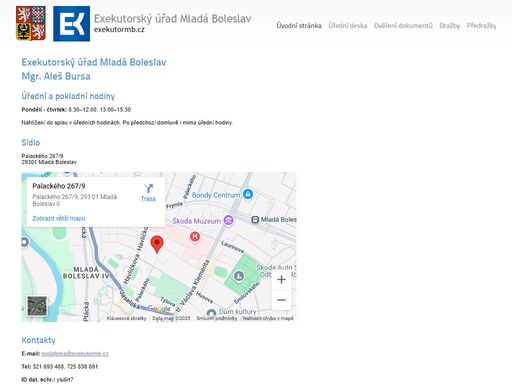Viewport: 512px width, 384px height.
Task: Click Zobrazit větší mapu link
Action: [x=59, y=218]
